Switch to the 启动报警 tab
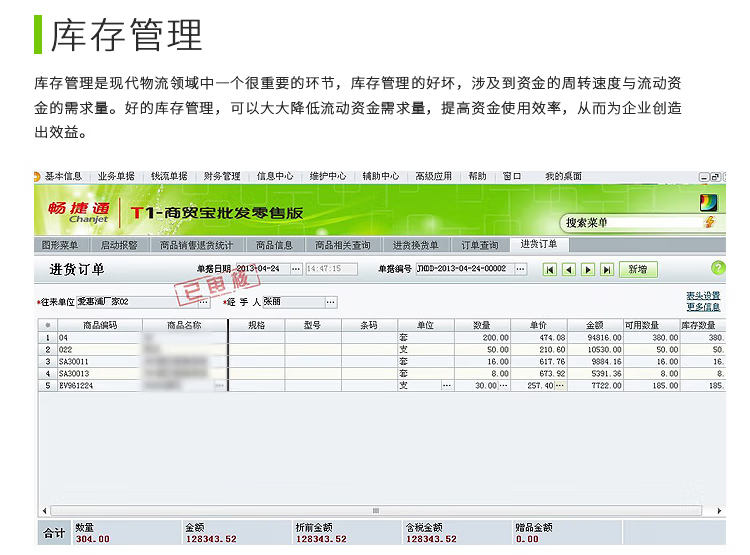750x555 pixels. pos(119,245)
